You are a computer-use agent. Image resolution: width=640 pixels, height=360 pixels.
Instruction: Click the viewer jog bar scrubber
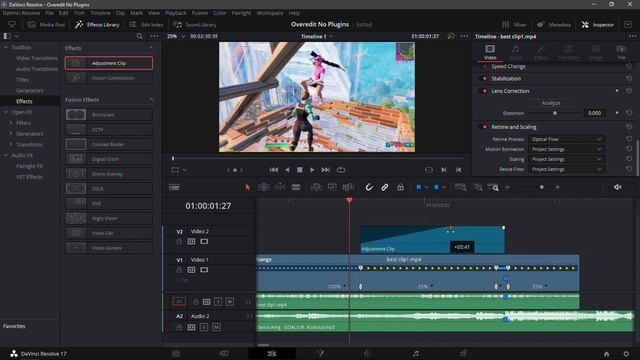pos(173,158)
